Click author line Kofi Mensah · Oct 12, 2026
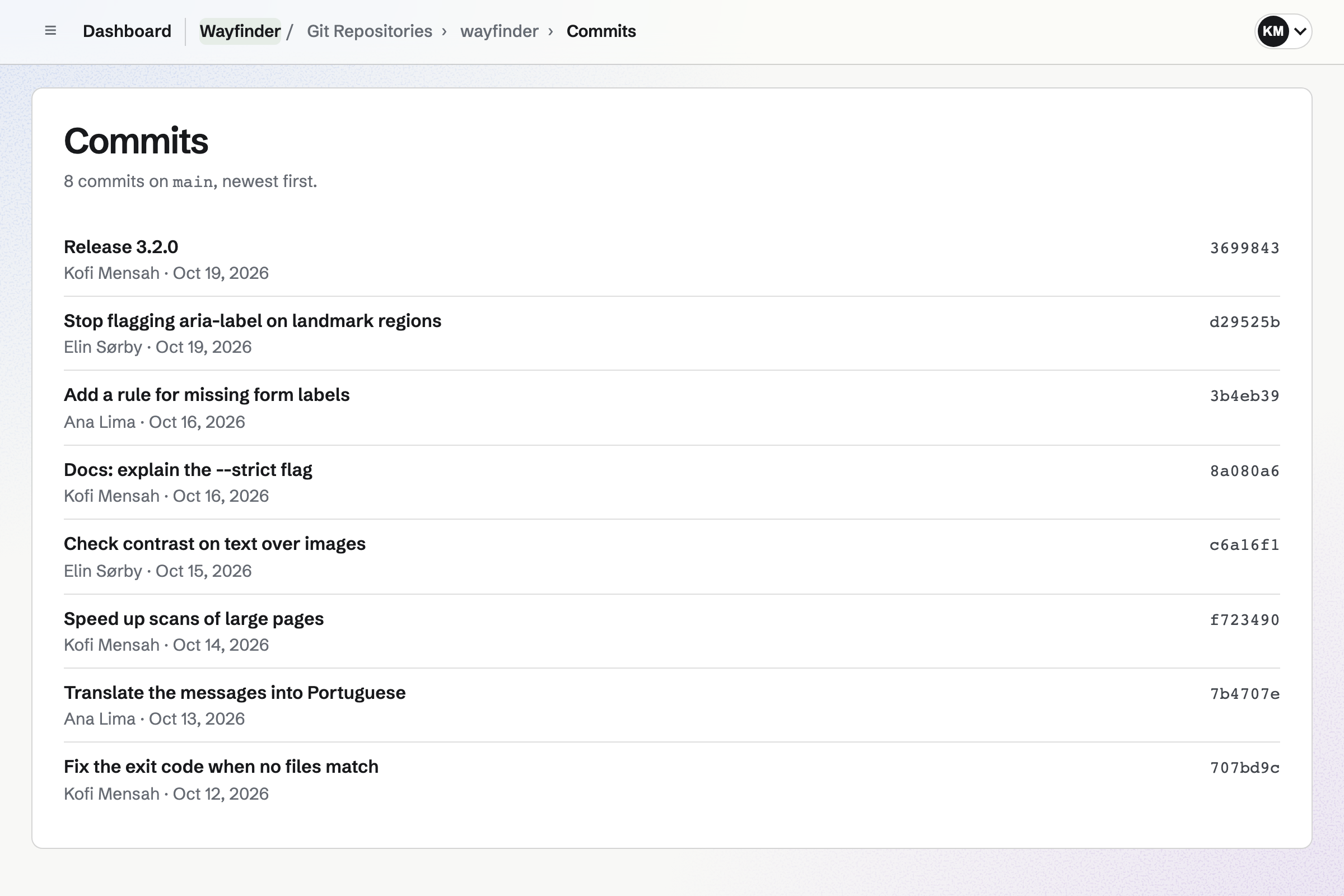The width and height of the screenshot is (1344, 896). click(166, 794)
